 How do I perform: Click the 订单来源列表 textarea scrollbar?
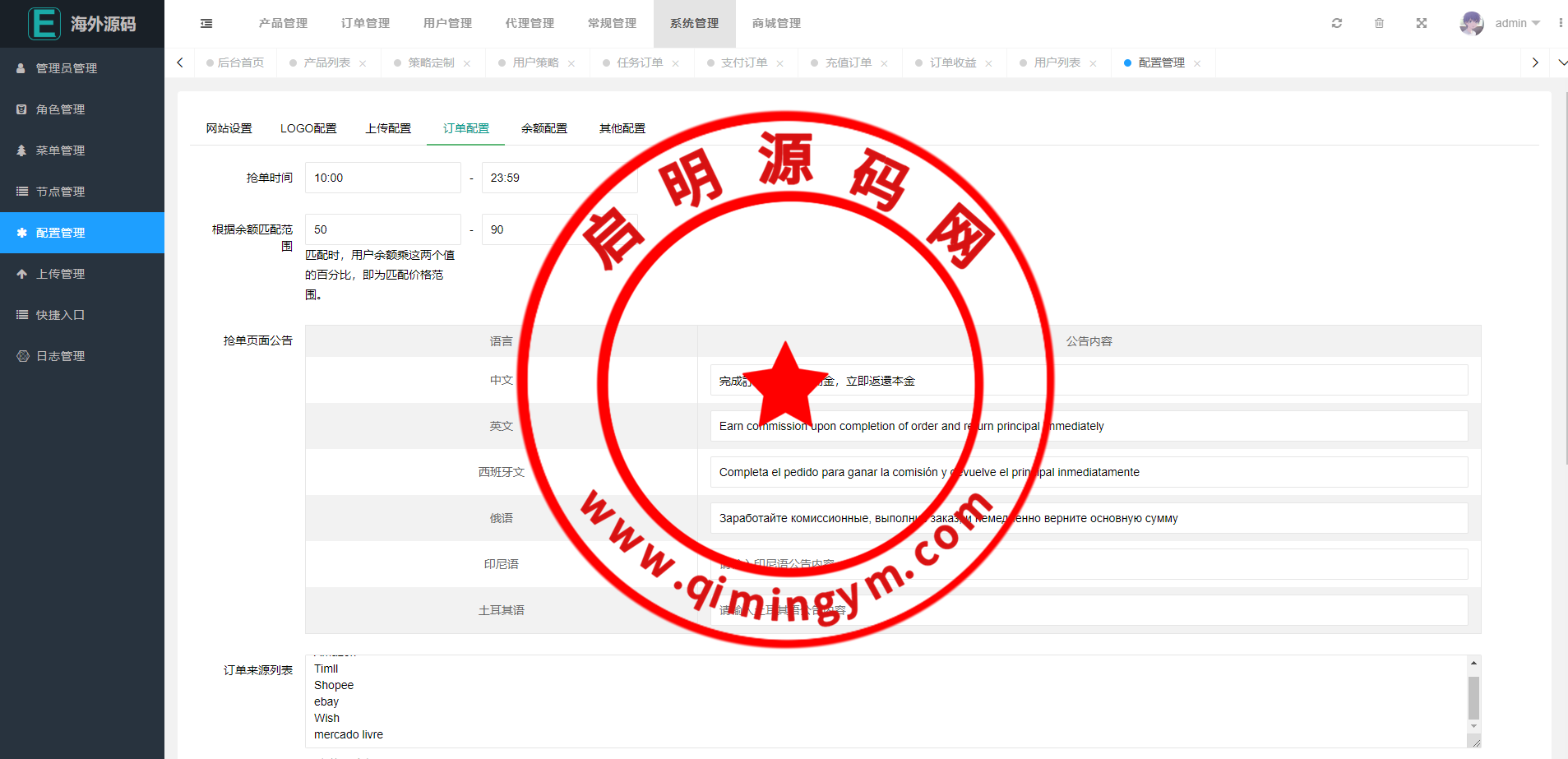[1473, 697]
